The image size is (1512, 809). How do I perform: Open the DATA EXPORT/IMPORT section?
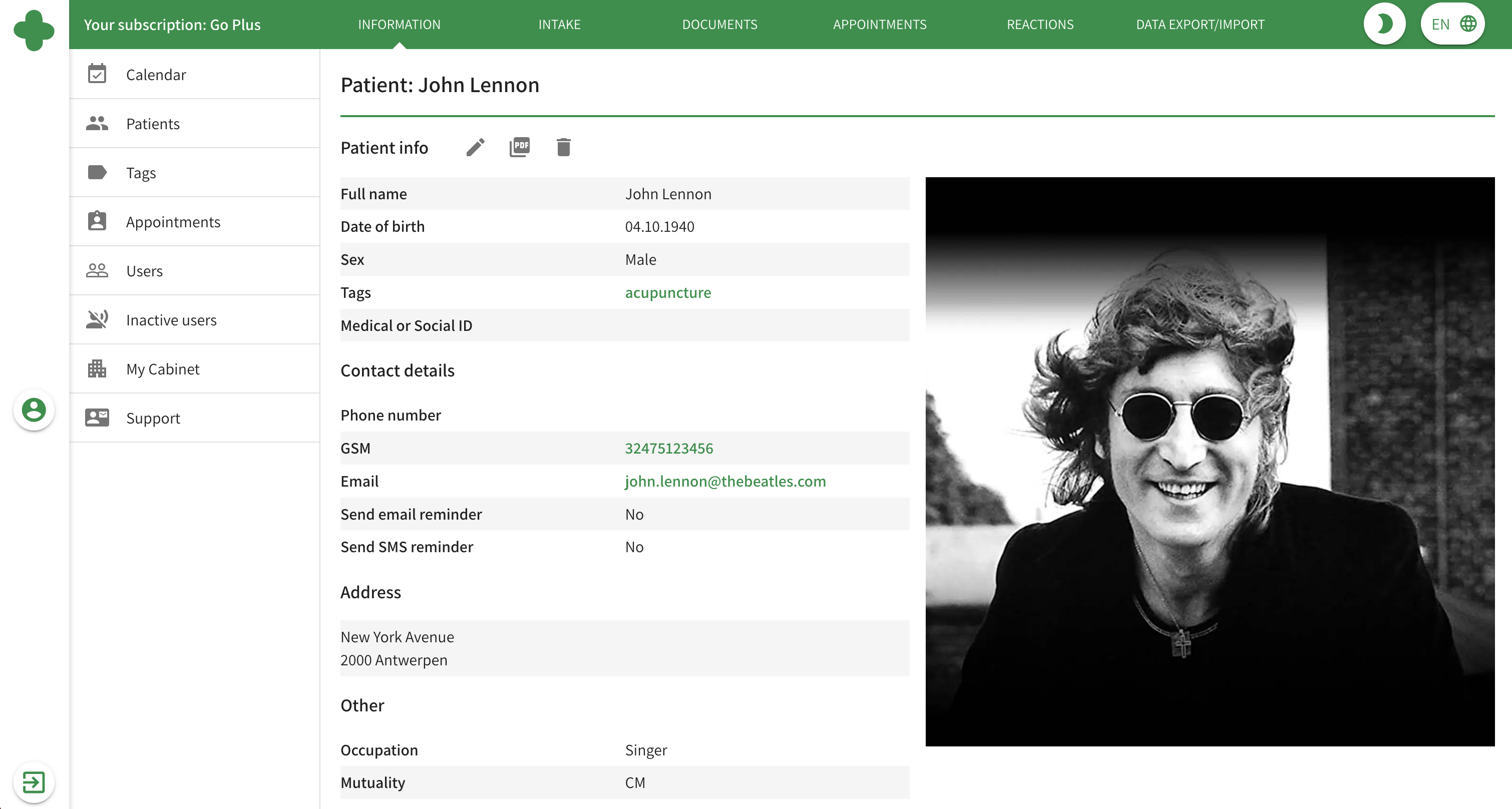[1200, 24]
